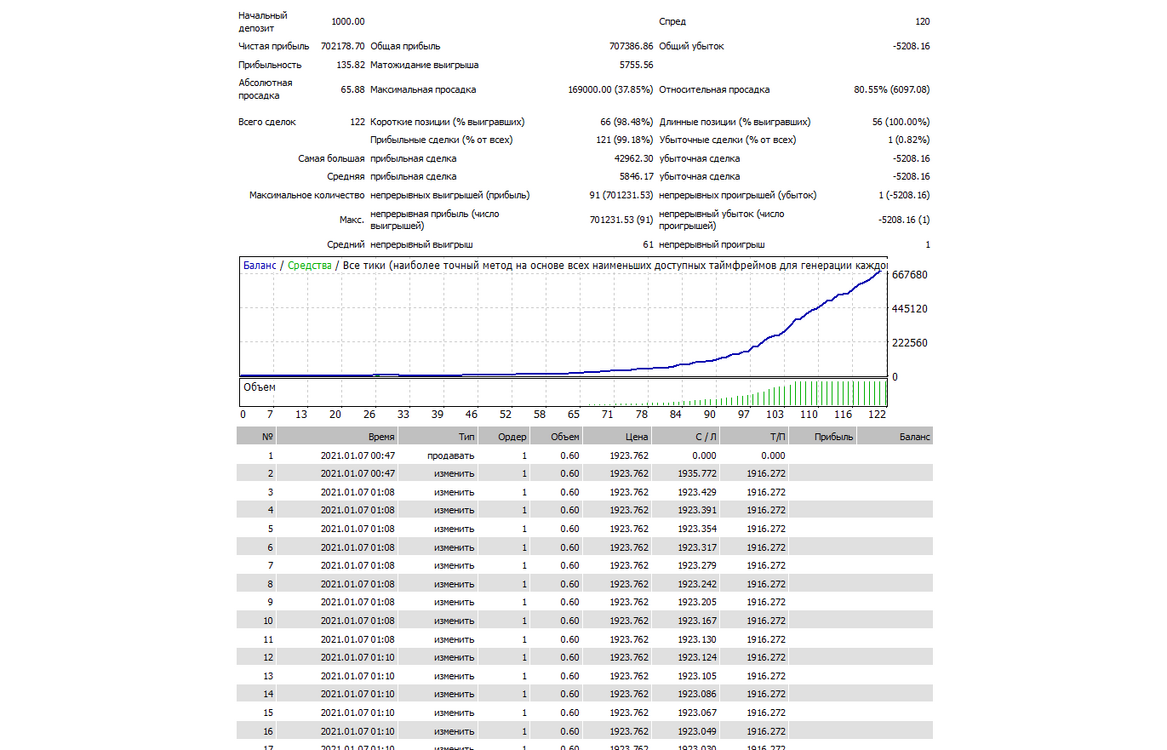Screen dimensions: 1167x750
Task: Click the blue 'Баланс' chart legend
Action: coord(260,266)
